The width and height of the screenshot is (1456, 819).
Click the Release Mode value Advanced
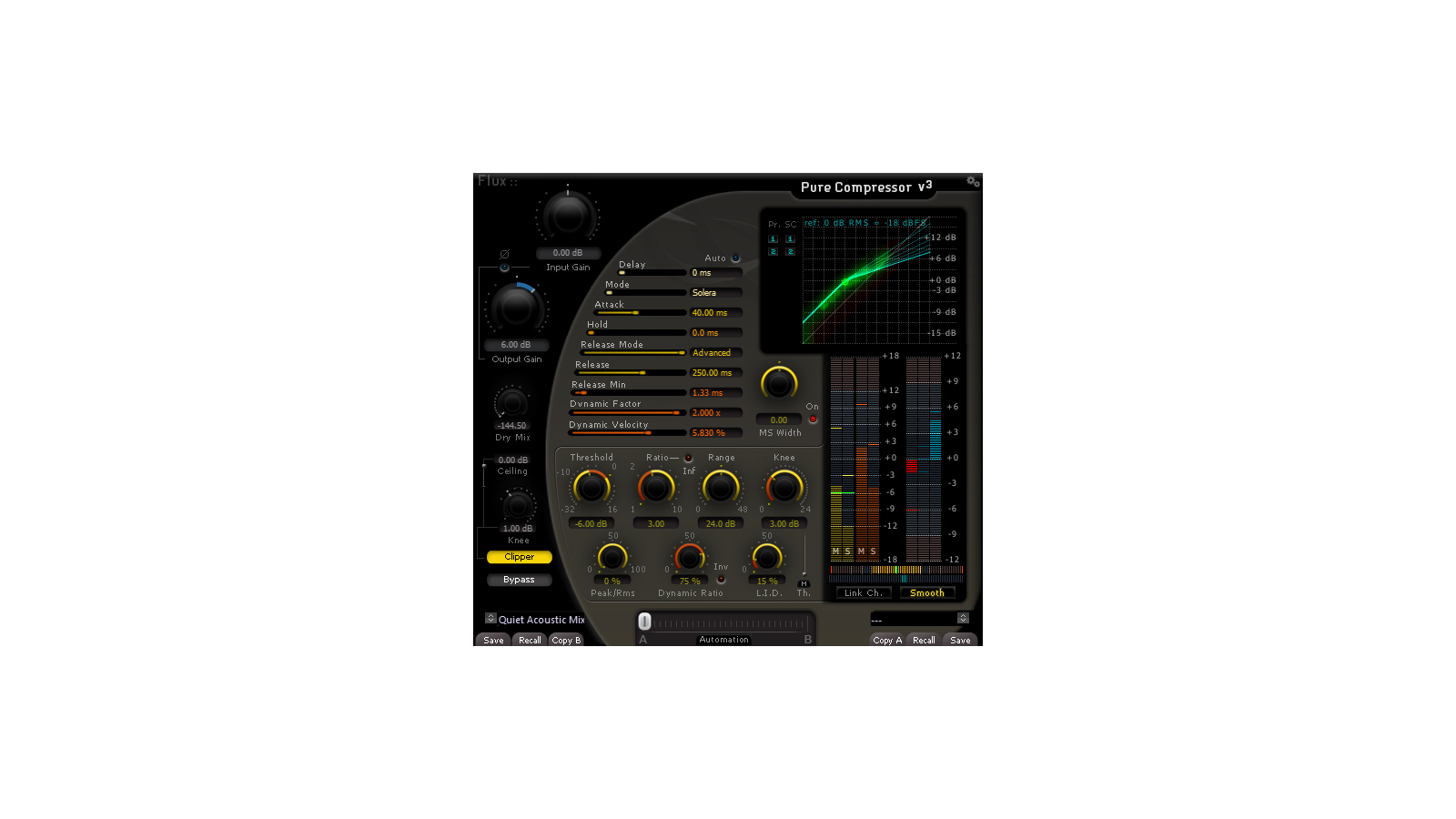tap(716, 353)
